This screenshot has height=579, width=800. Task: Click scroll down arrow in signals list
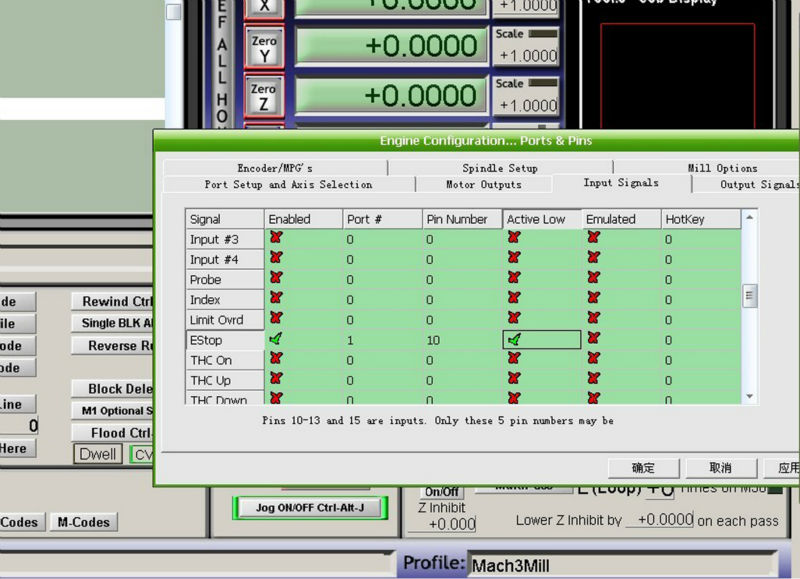click(x=749, y=396)
